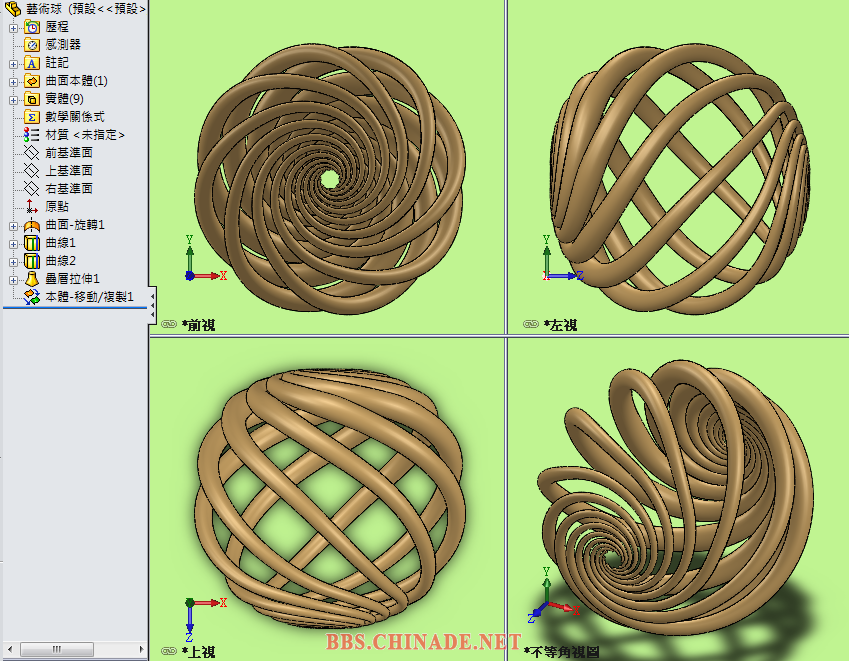Expand the 曲面本體(1) node

pos(14,82)
